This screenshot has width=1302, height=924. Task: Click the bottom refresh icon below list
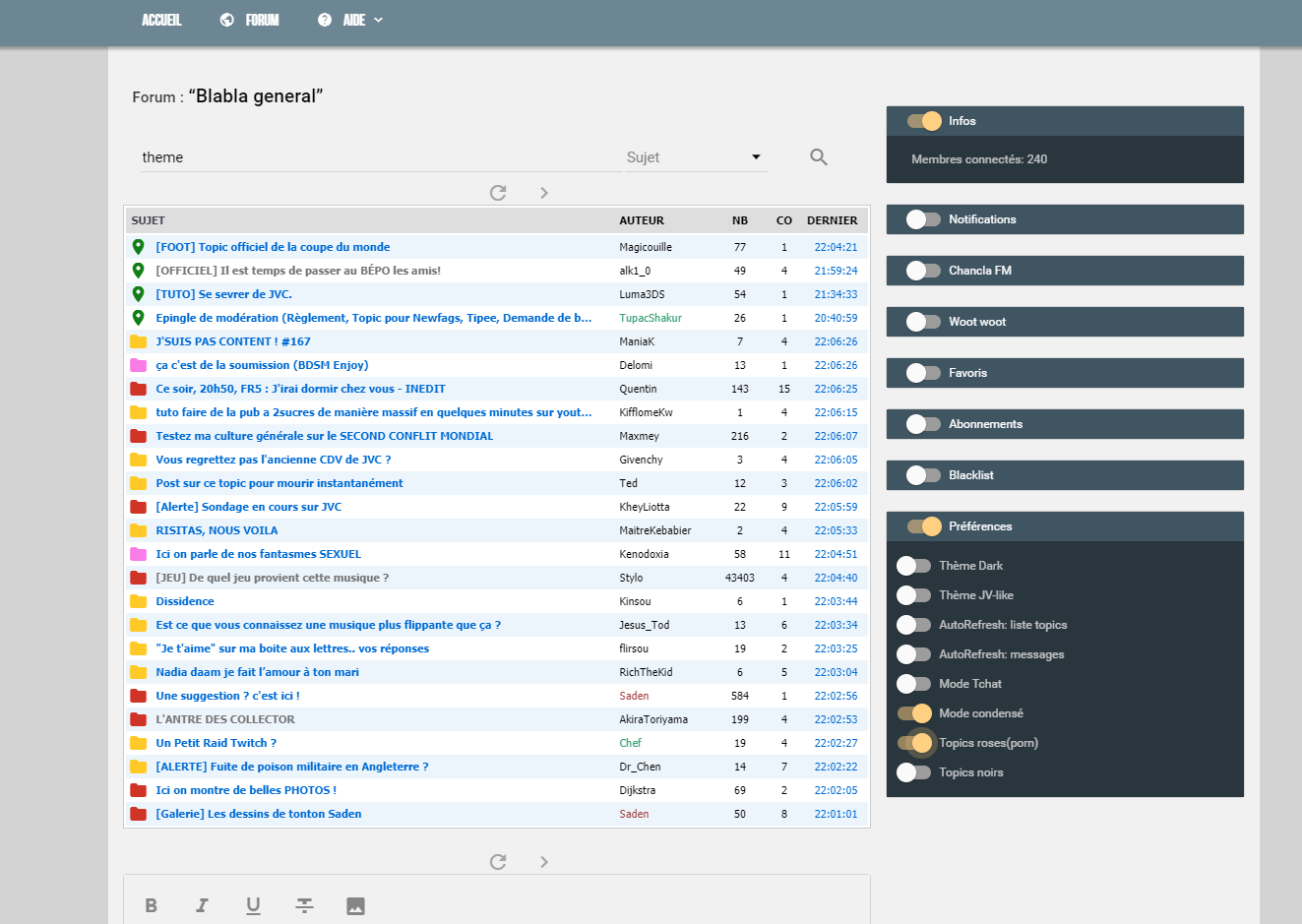(x=498, y=862)
